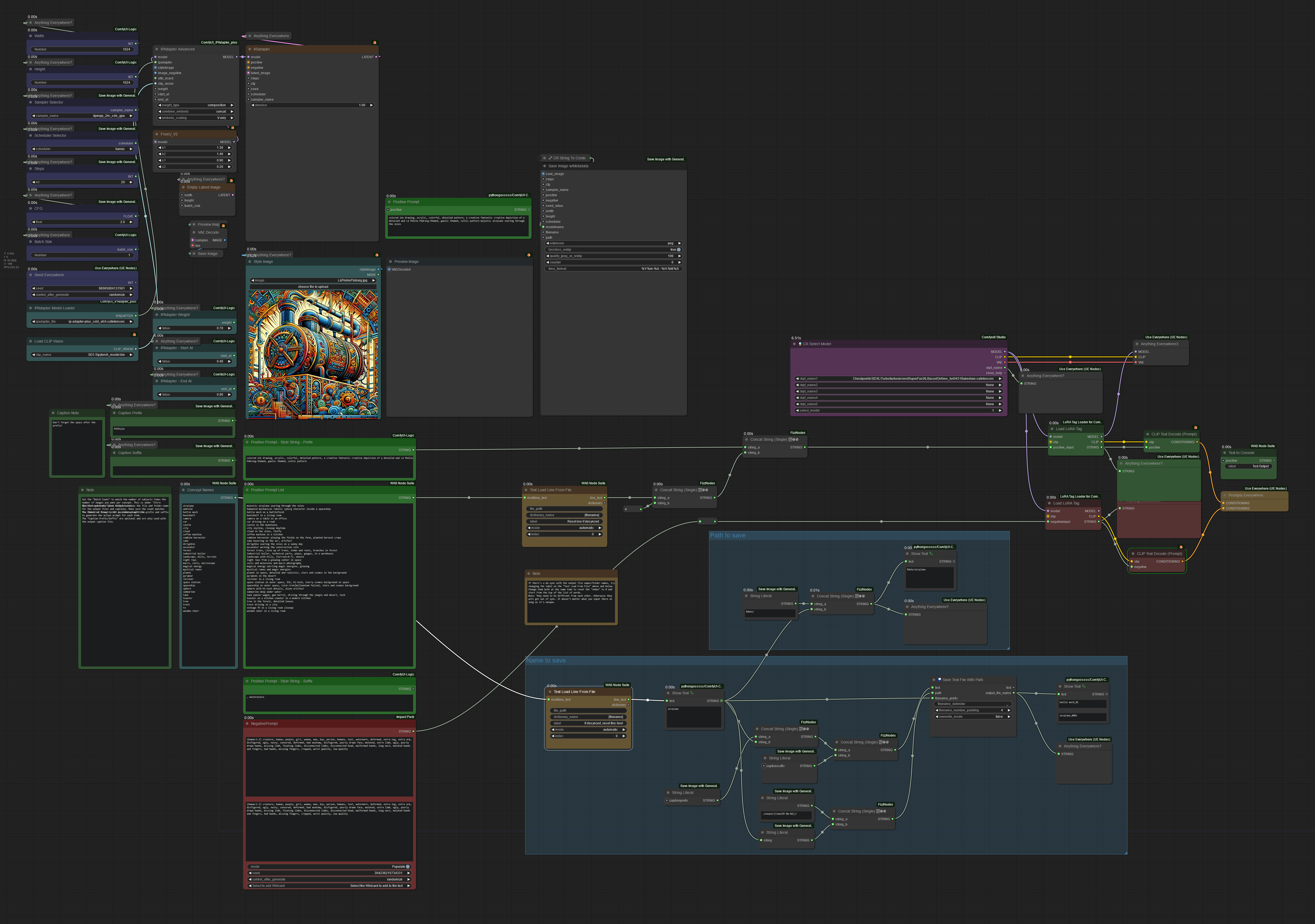The width and height of the screenshot is (1315, 924).
Task: Toggle collapse dot on CFG node
Action: pyautogui.click(x=31, y=208)
